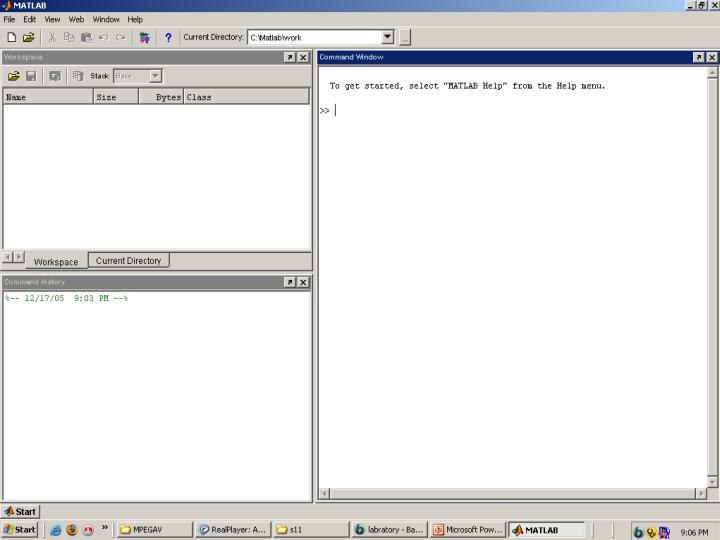This screenshot has height=540, width=720.
Task: Switch to the labratory browser taskbar window
Action: click(390, 529)
